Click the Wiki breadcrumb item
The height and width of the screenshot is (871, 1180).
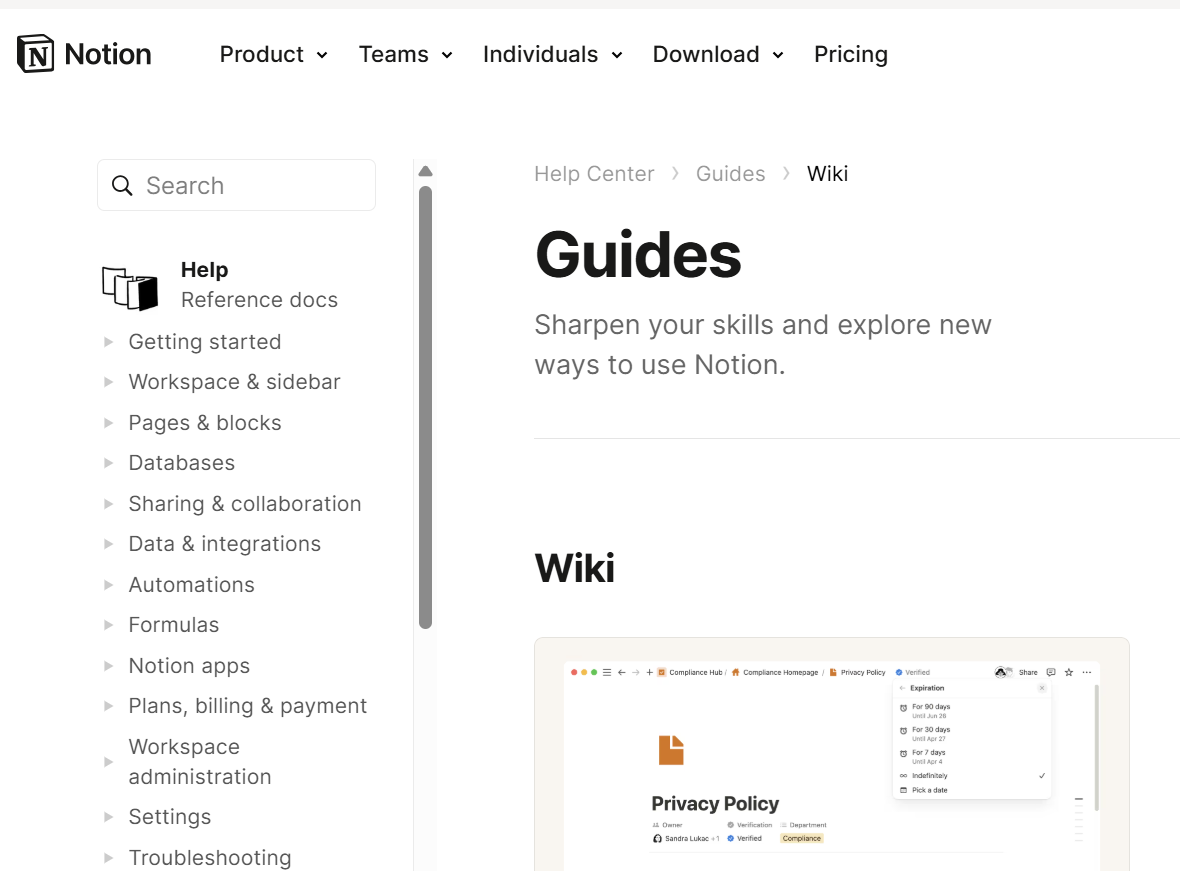(x=827, y=174)
